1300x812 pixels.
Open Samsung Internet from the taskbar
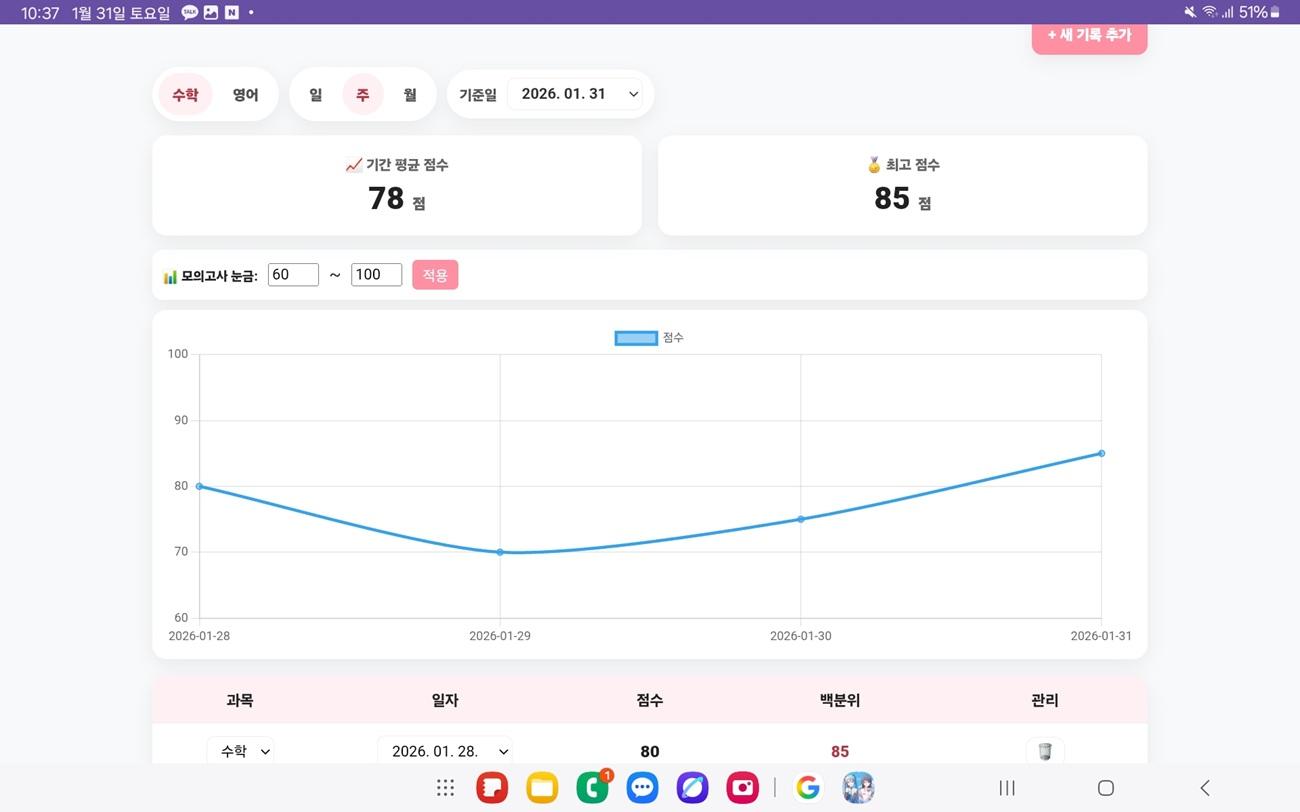(692, 788)
